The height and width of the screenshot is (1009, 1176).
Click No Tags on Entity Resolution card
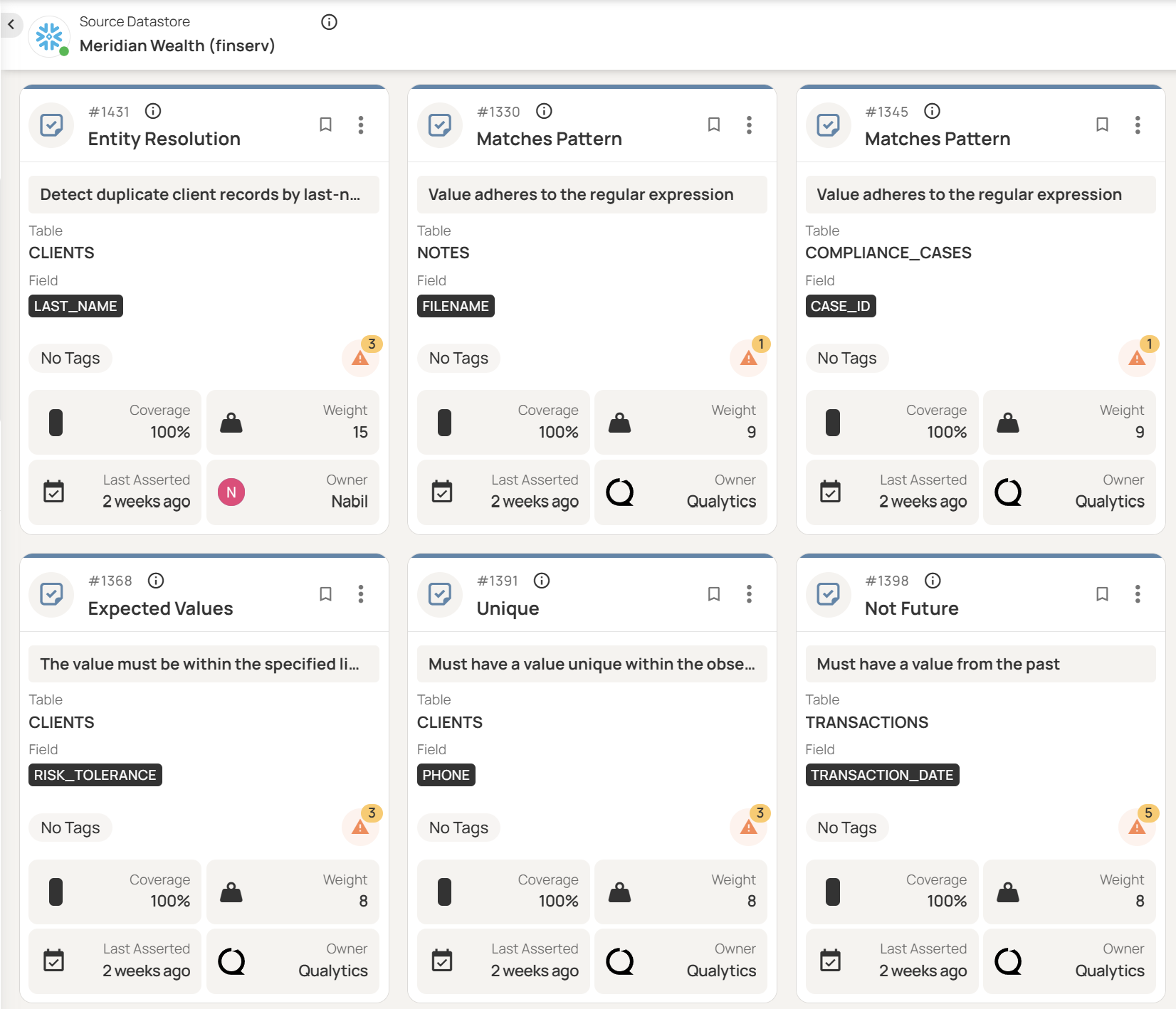point(70,358)
